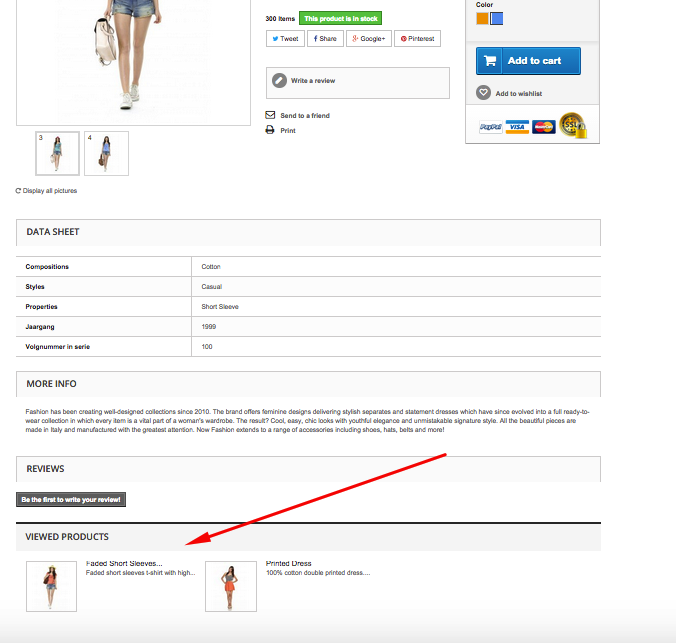Click the Visa card logo
Screen dimensions: 676x643
[517, 127]
